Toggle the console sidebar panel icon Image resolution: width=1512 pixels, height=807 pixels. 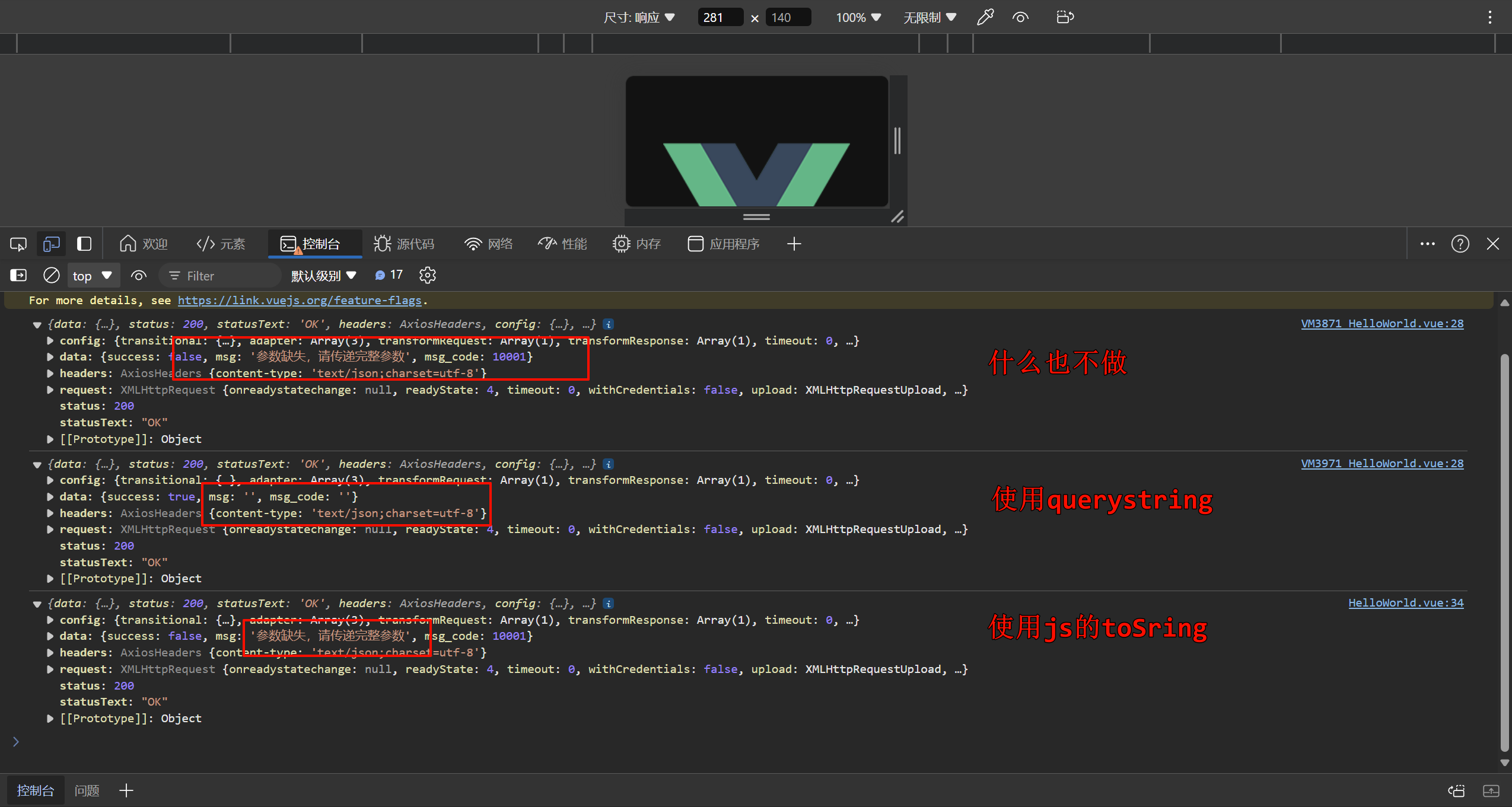tap(18, 275)
